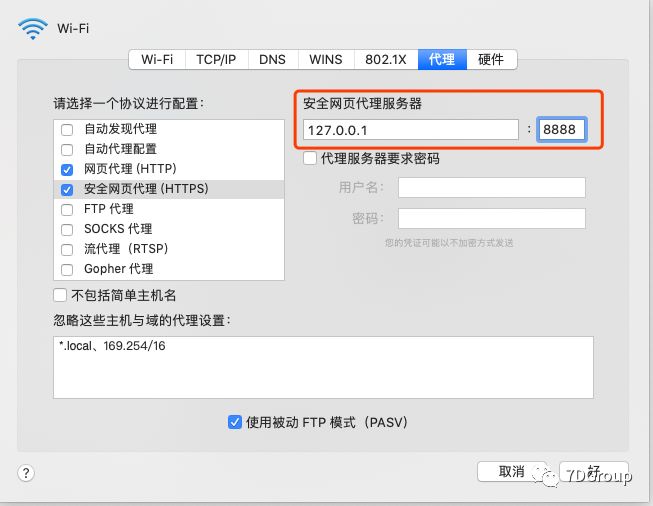Screen dimensions: 653x506
Task: Select the 网页代理 (HTTP) row label
Action: tap(130, 169)
